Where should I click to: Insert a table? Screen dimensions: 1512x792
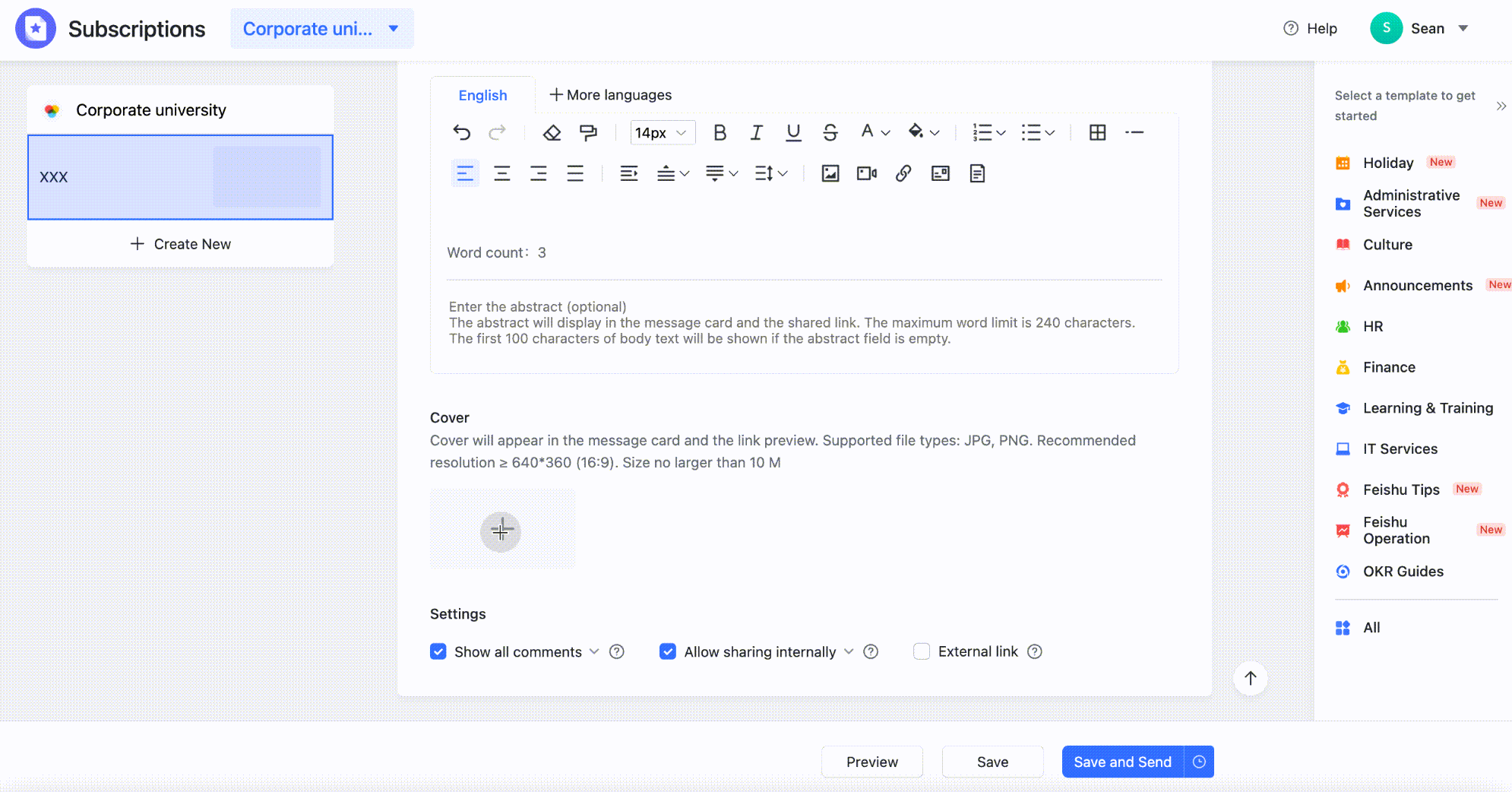pos(1097,133)
